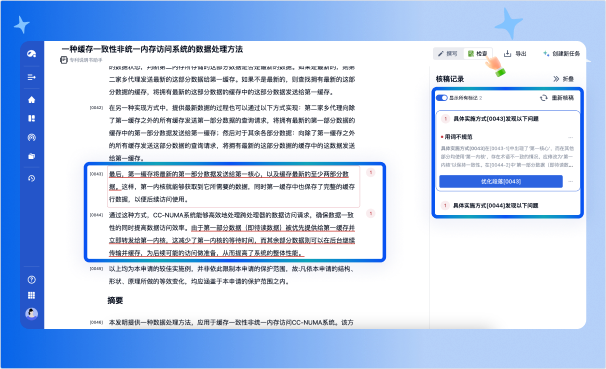The image size is (606, 369).
Task: Select the 具体实施方式[0044] issue entry
Action: (495, 206)
